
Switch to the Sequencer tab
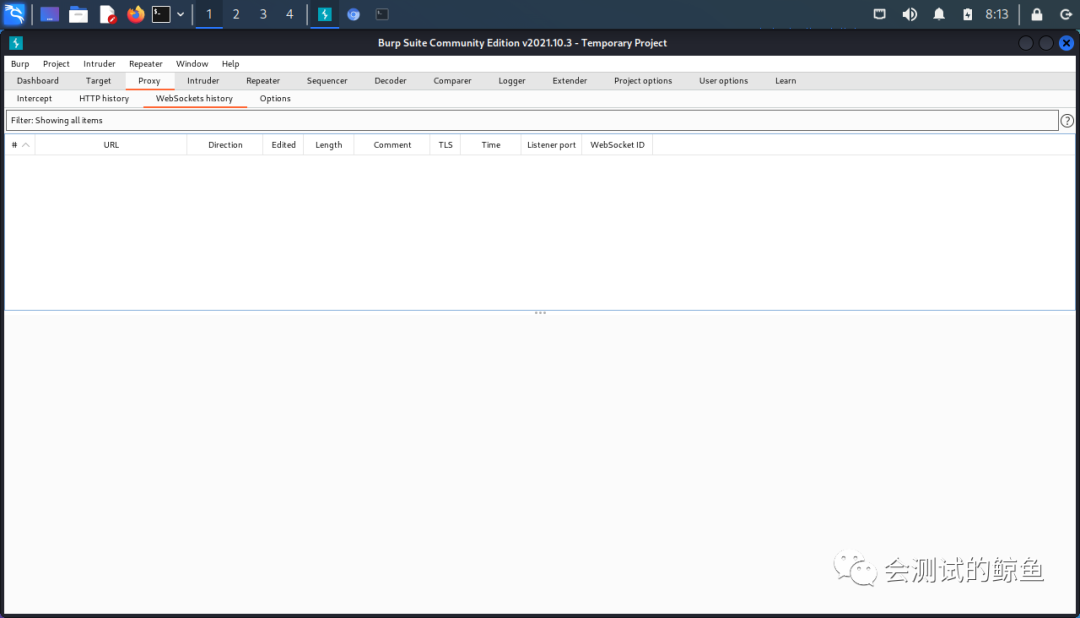point(327,81)
